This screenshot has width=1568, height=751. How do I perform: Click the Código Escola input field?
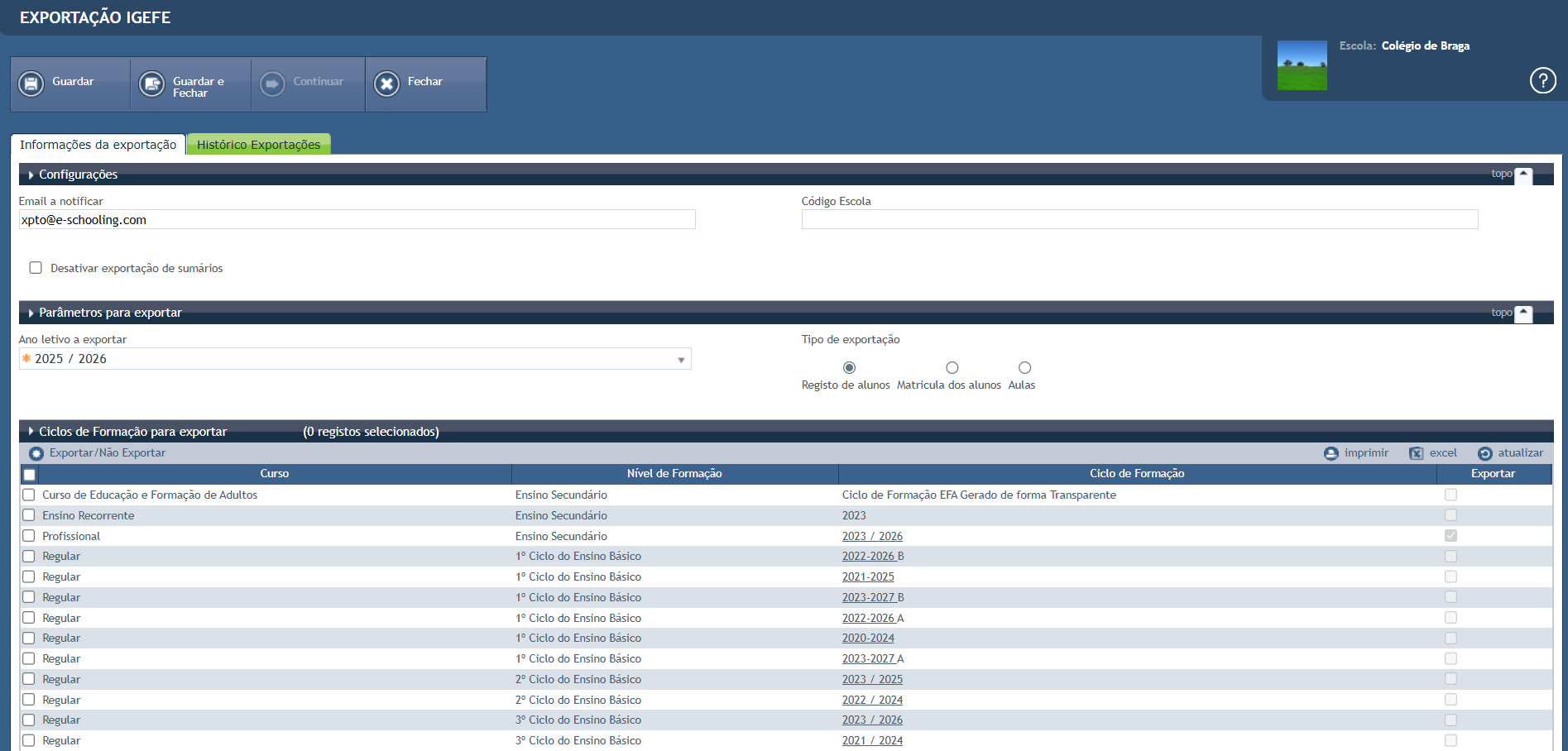click(x=1139, y=219)
